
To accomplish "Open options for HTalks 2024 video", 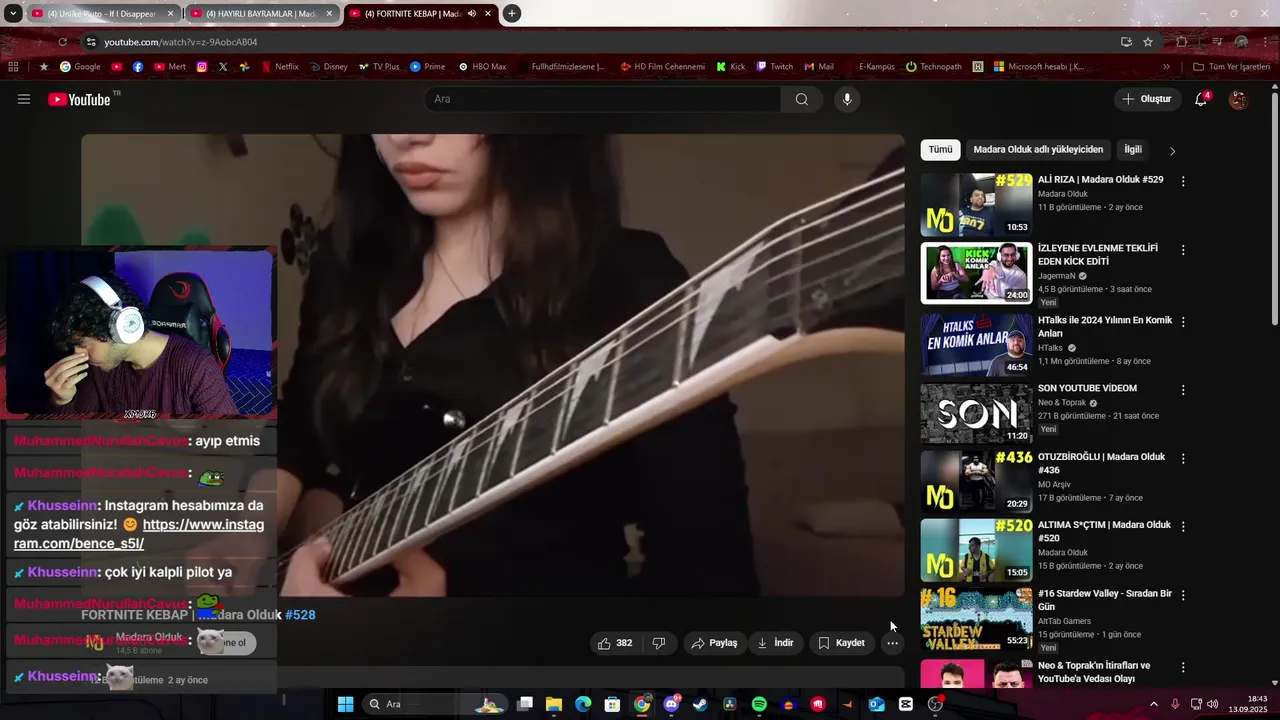I will (x=1183, y=322).
